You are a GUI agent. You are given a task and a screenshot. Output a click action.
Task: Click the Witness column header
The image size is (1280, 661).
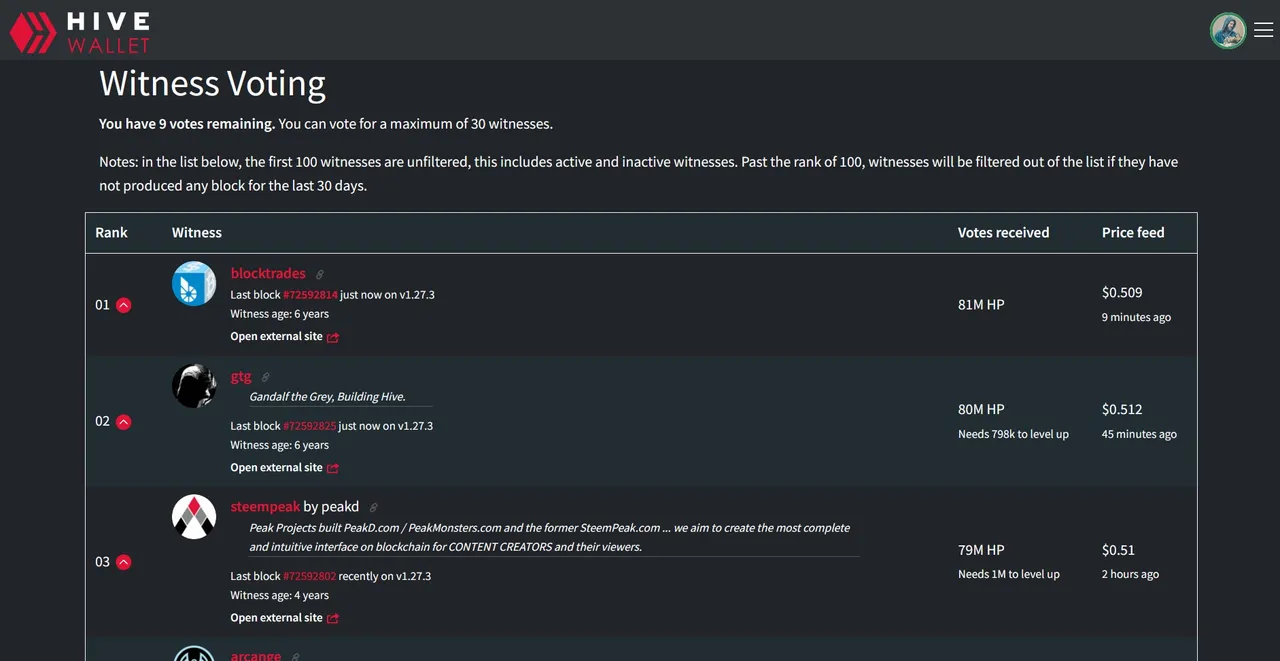(x=197, y=232)
